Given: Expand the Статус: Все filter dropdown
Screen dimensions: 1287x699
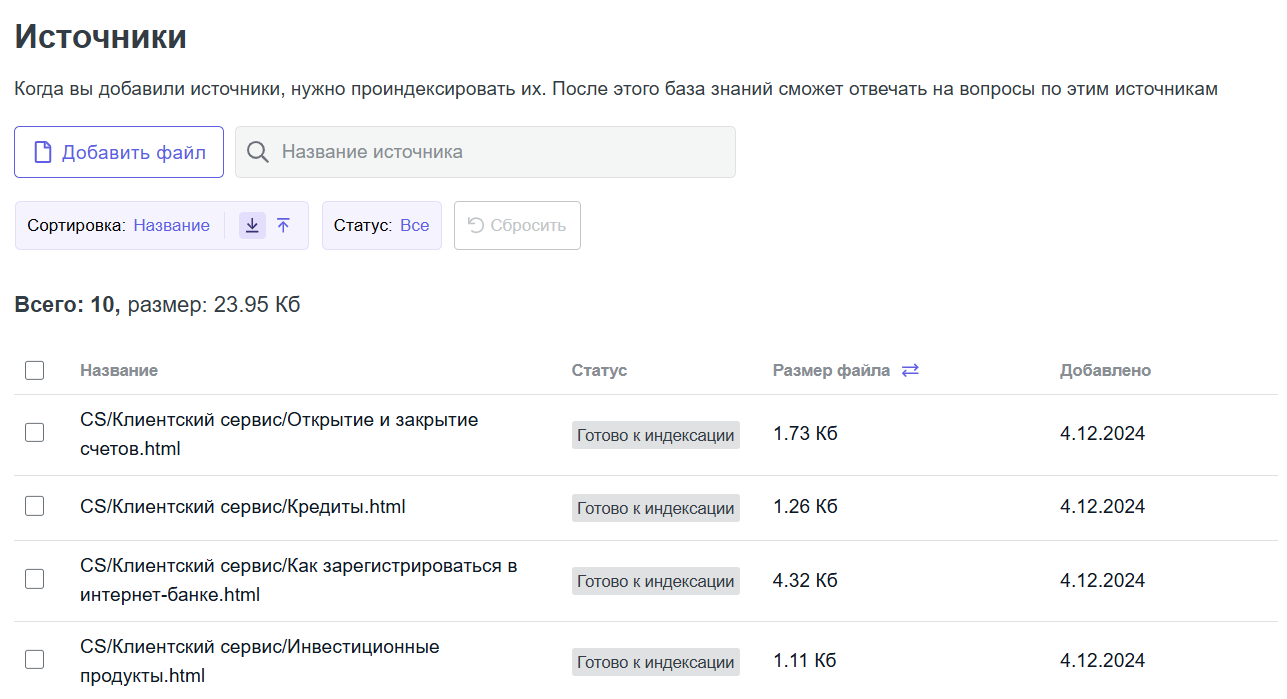Looking at the screenshot, I should (x=381, y=226).
